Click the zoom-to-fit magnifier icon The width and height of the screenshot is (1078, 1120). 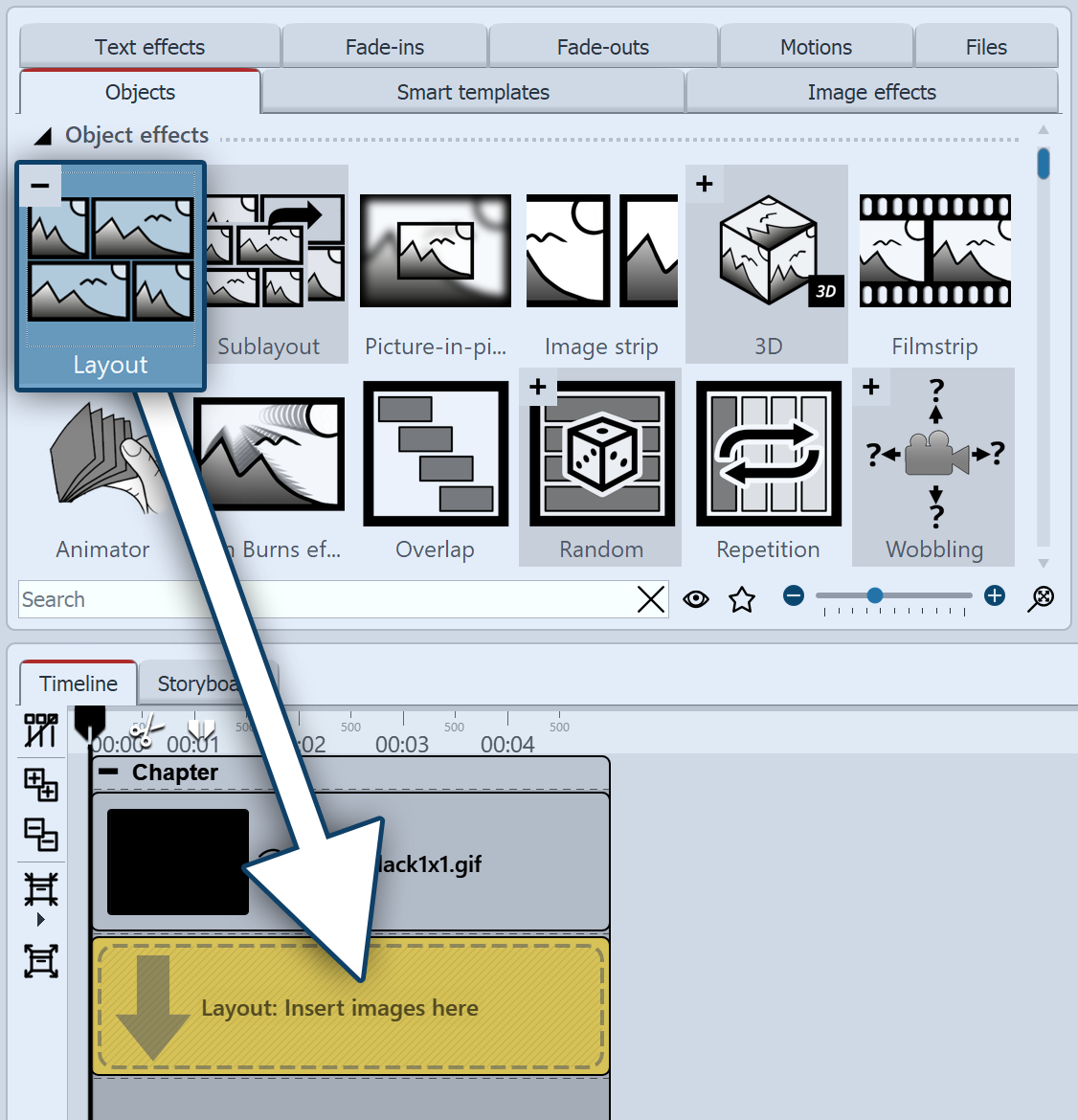(1041, 598)
